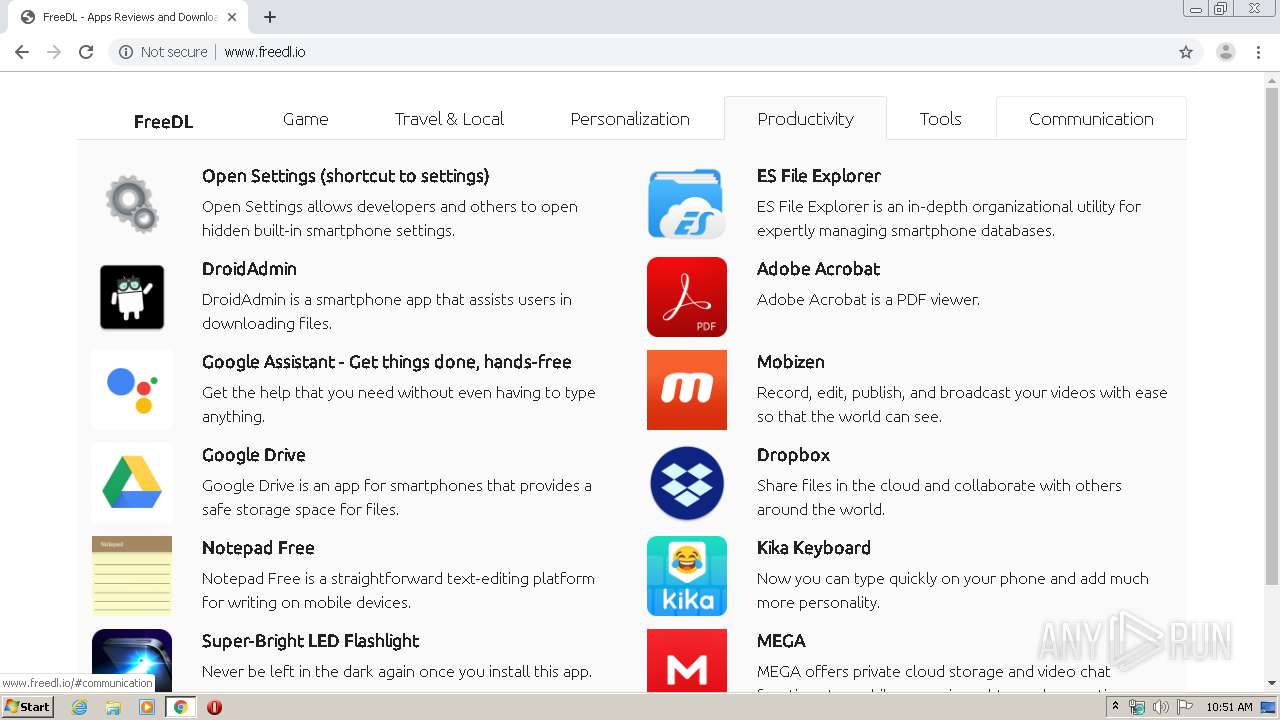Click the page vertical scrollbar
Image resolution: width=1280 pixels, height=720 pixels.
1272,335
